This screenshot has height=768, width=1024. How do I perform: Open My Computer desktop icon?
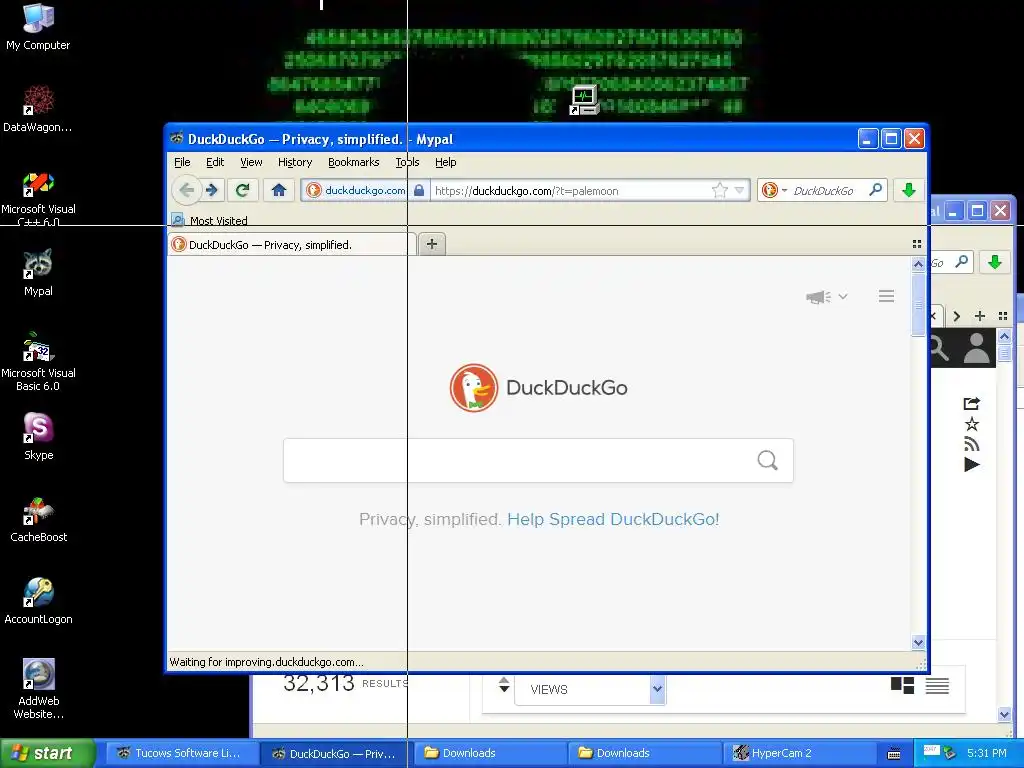(x=38, y=27)
